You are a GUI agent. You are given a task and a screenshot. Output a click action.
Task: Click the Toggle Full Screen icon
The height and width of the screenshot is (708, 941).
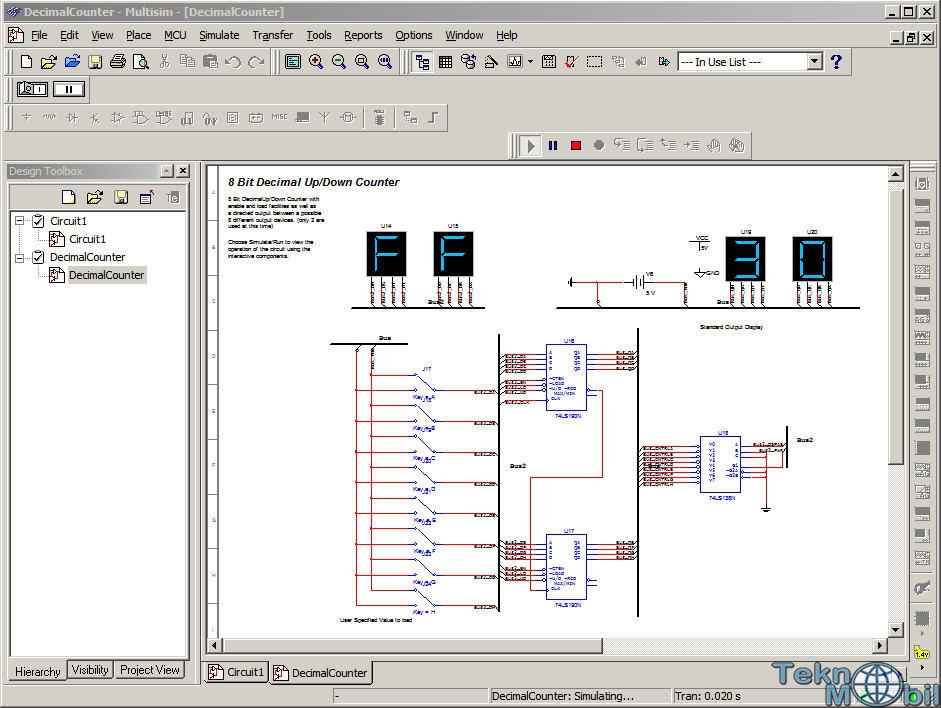(x=293, y=62)
